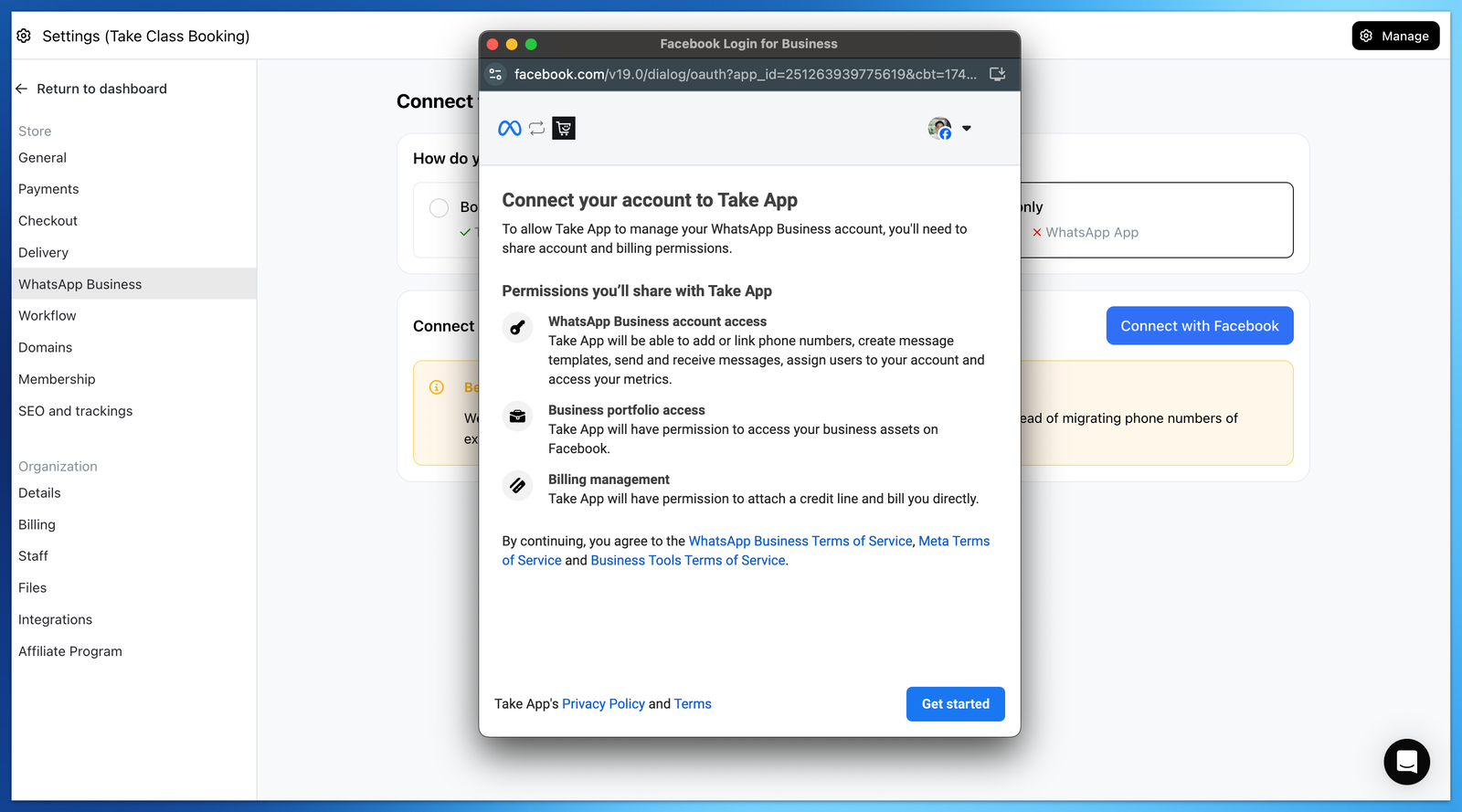
Task: Open Integrations section
Action: tap(55, 619)
